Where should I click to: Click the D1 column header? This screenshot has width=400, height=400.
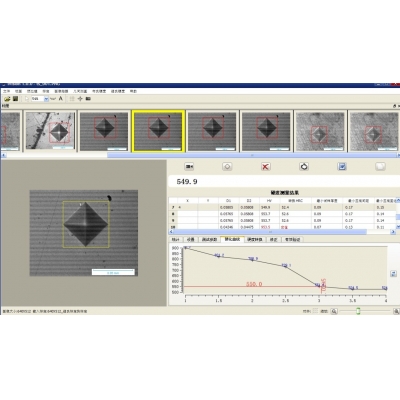click(229, 201)
